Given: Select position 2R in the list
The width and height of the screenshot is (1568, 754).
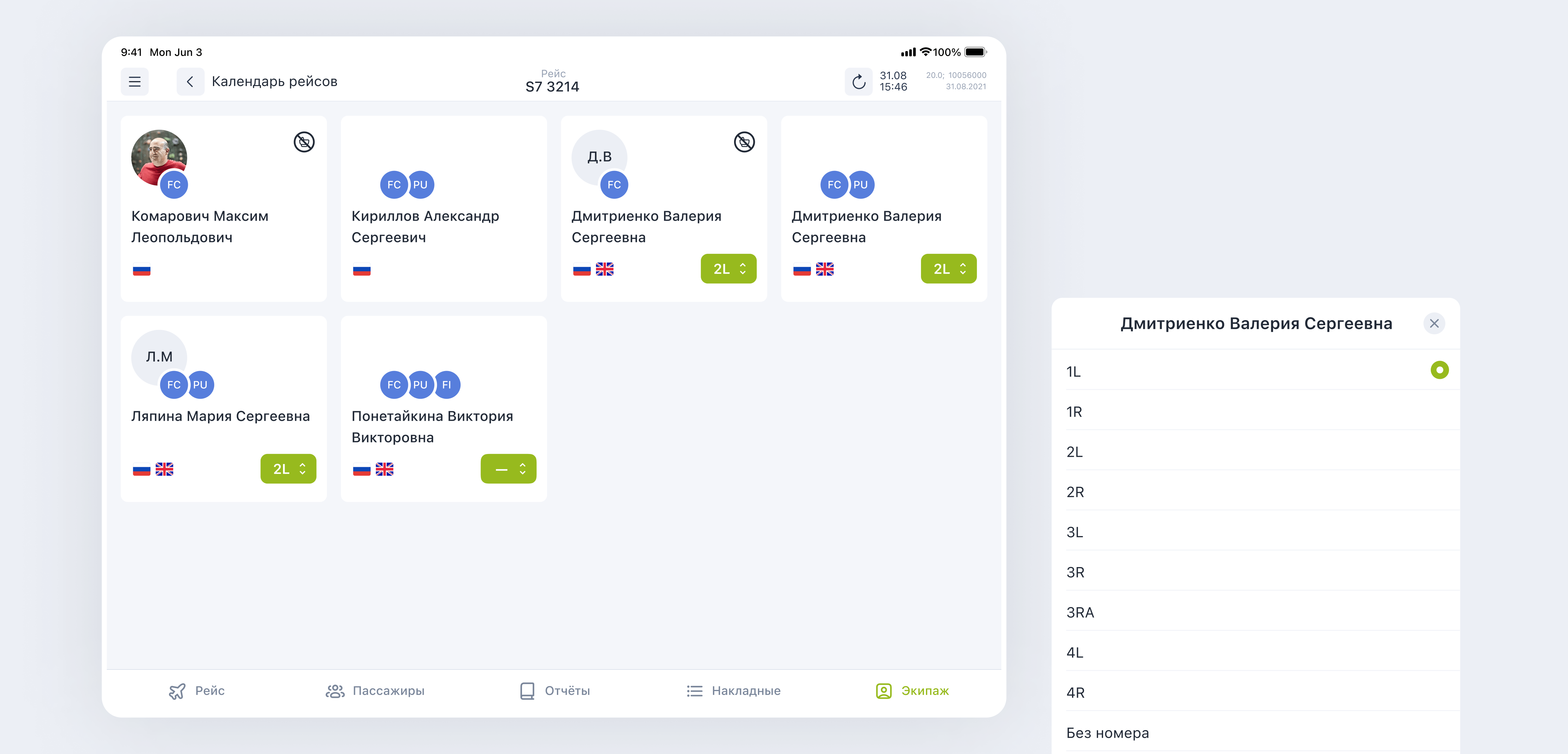Looking at the screenshot, I should (1255, 491).
